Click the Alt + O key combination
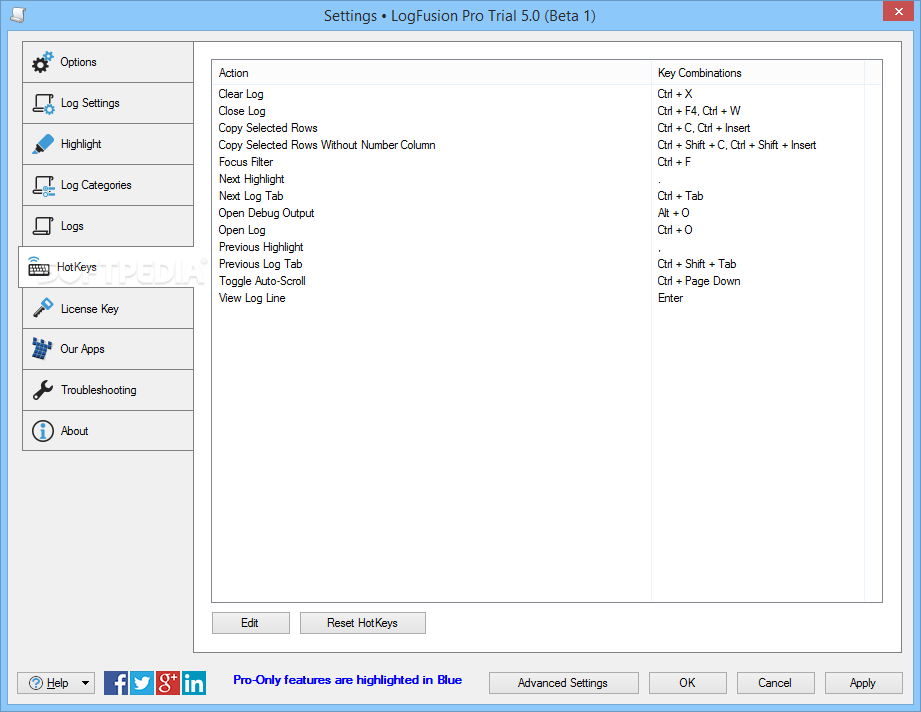This screenshot has height=712, width=921. click(674, 213)
